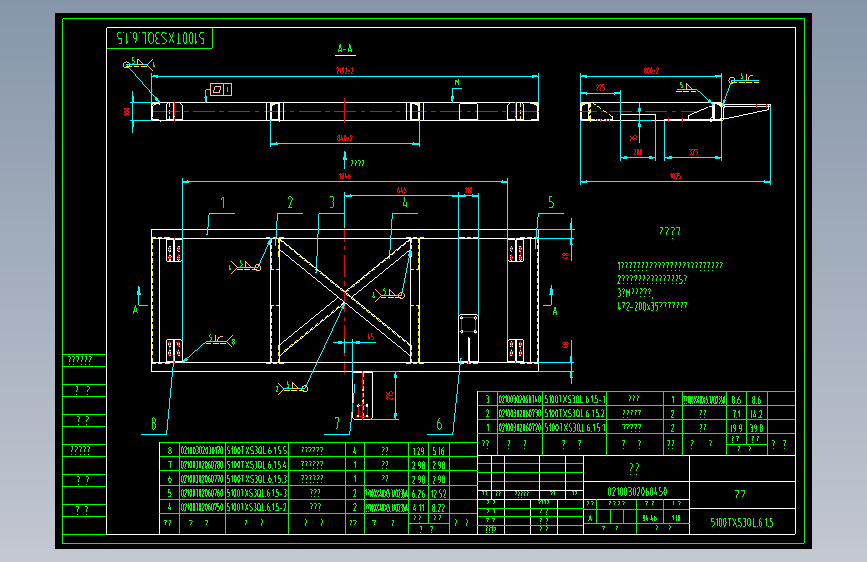Click balloon number 4 on plan view
Viewport: 867px width, 562px height.
(405, 202)
